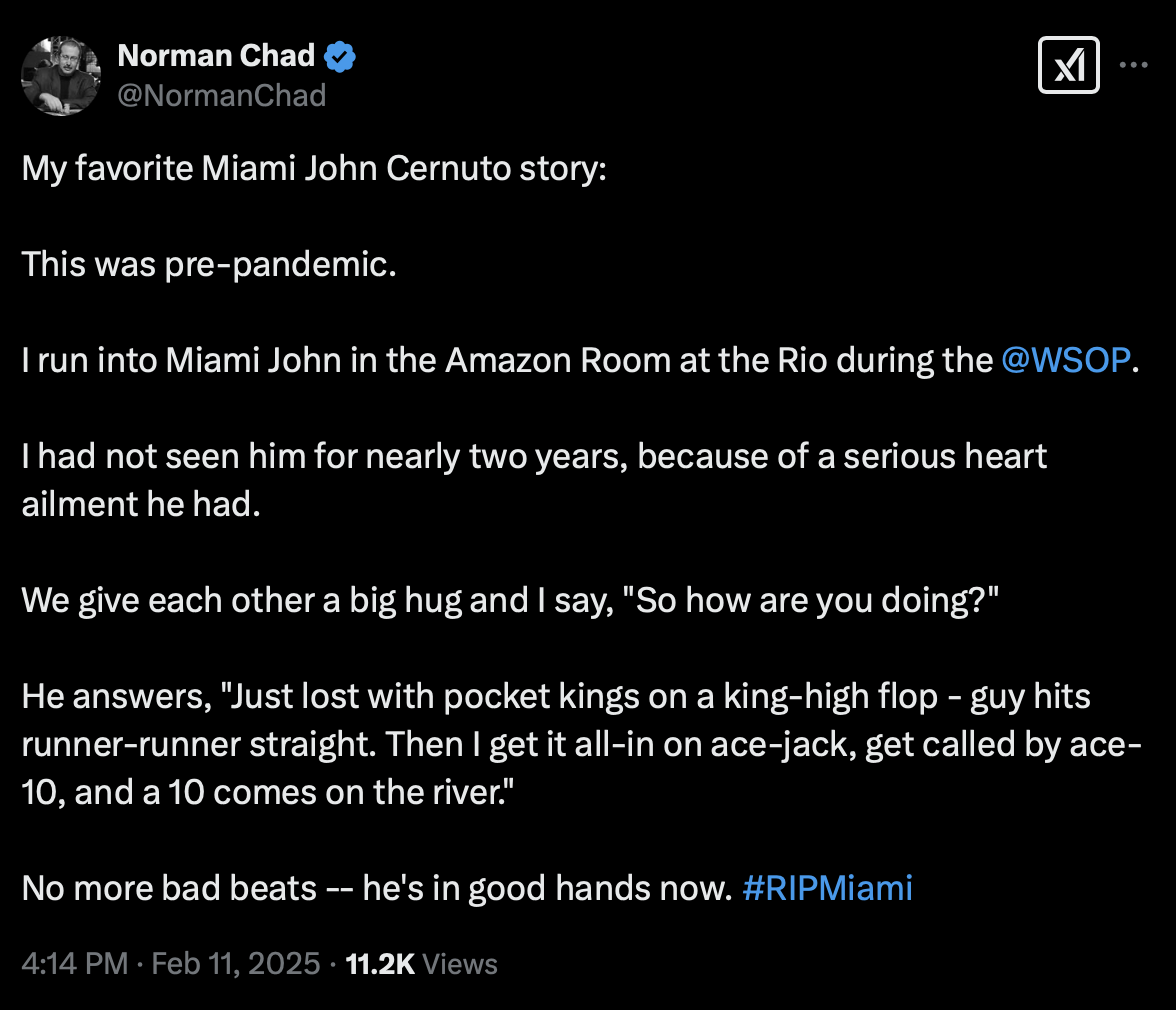Open the three-dot more options menu
The height and width of the screenshot is (1010, 1176).
(x=1134, y=64)
